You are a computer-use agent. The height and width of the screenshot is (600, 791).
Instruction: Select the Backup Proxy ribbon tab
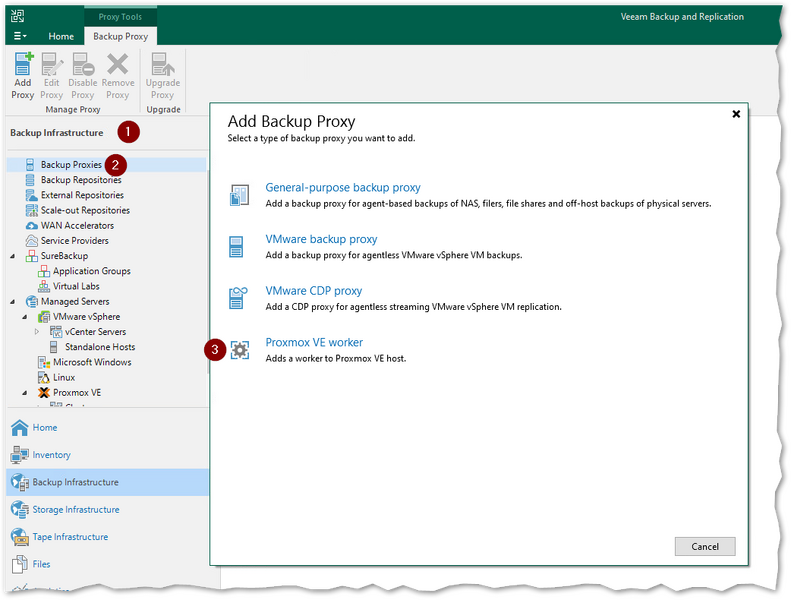(x=120, y=36)
